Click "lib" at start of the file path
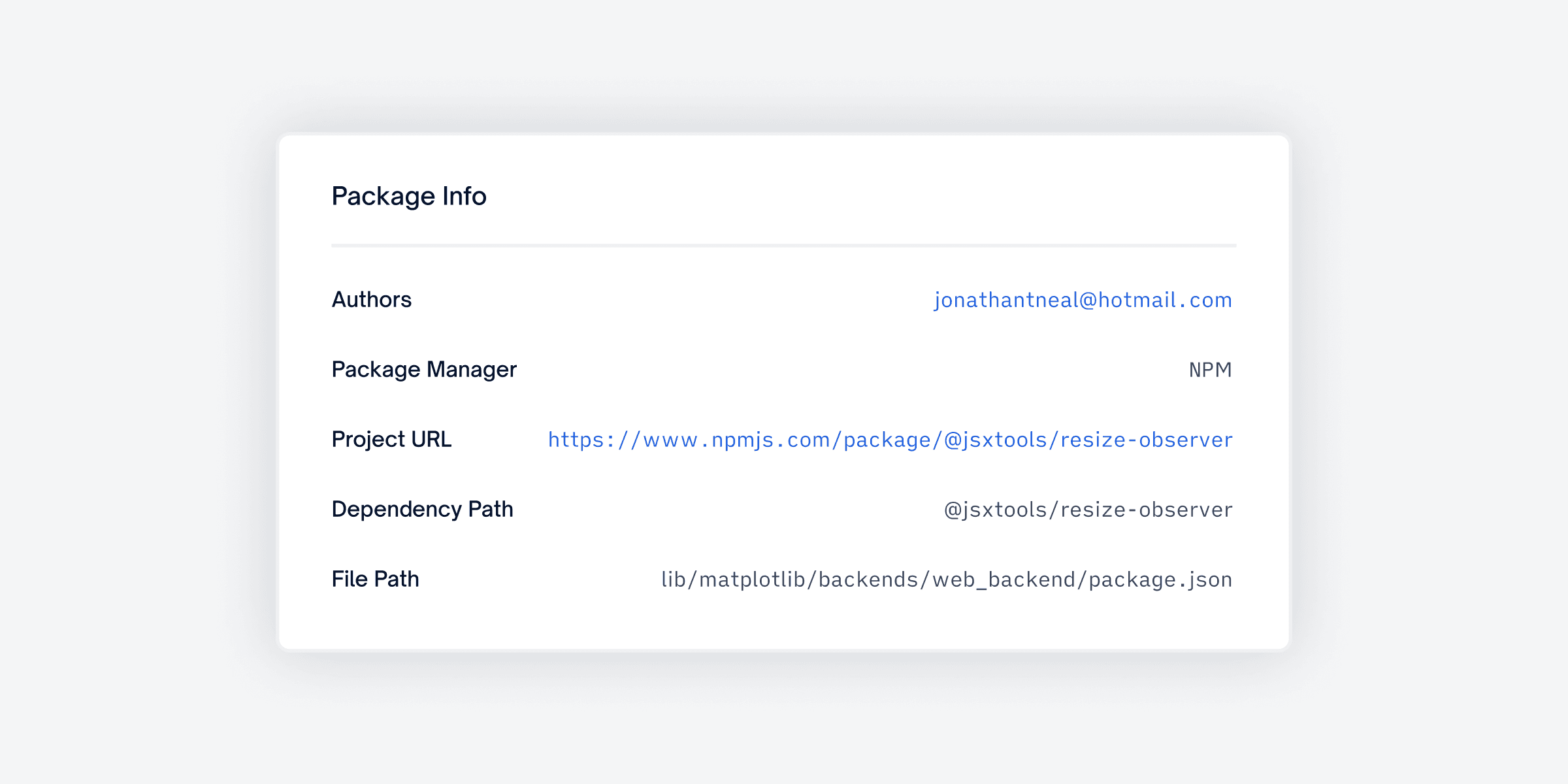The width and height of the screenshot is (1568, 784). point(673,580)
